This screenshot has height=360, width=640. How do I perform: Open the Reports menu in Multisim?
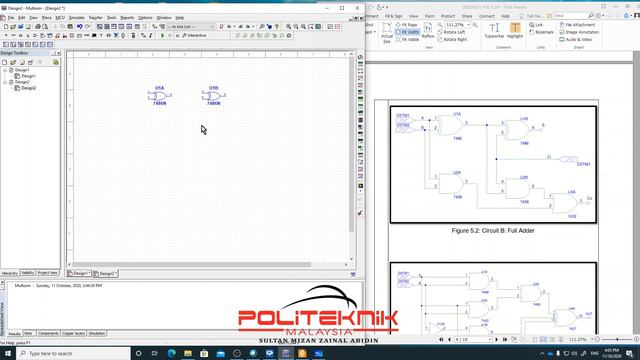click(x=127, y=18)
